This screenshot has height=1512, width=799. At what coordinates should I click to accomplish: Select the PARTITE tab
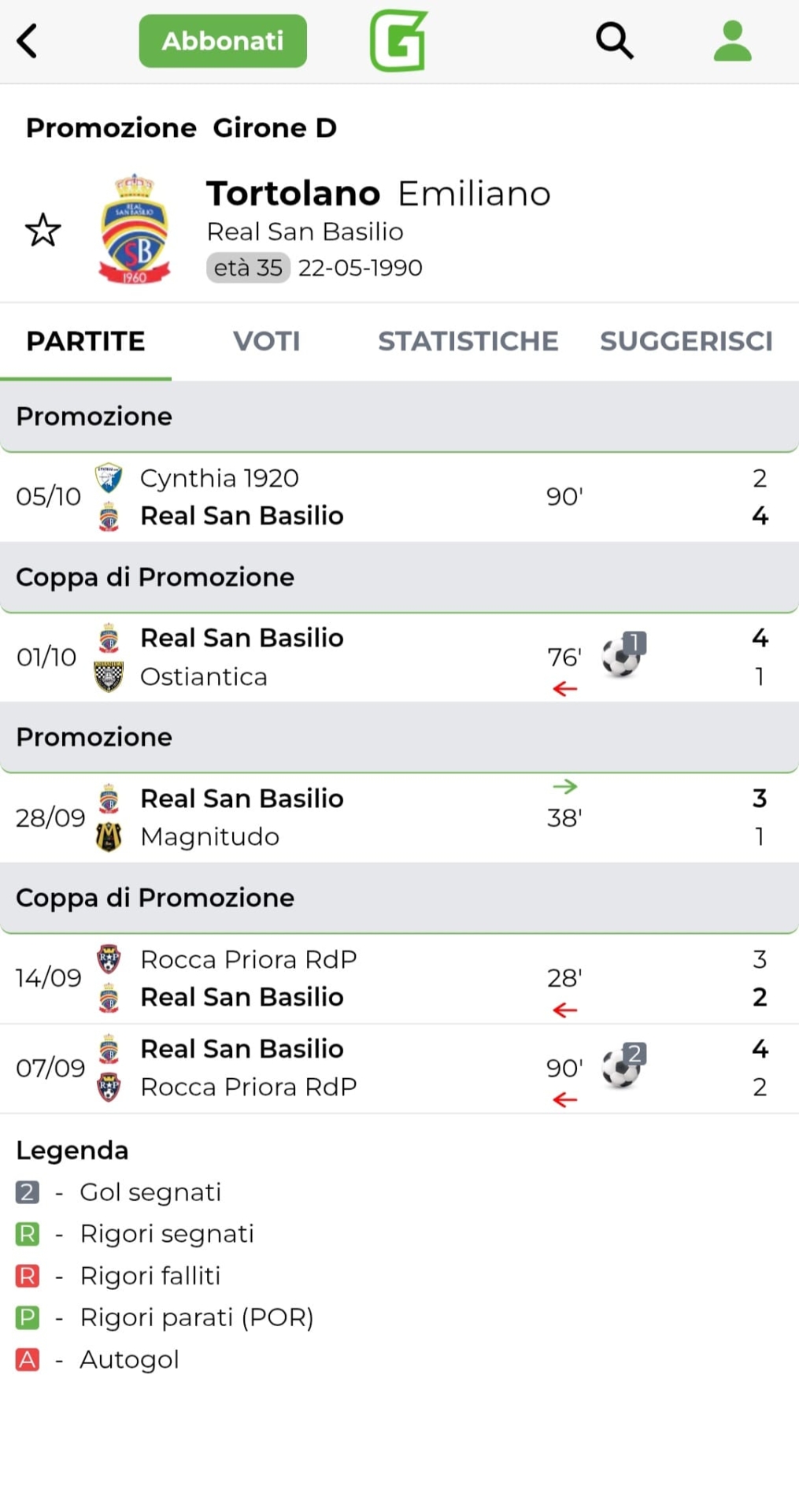point(85,341)
